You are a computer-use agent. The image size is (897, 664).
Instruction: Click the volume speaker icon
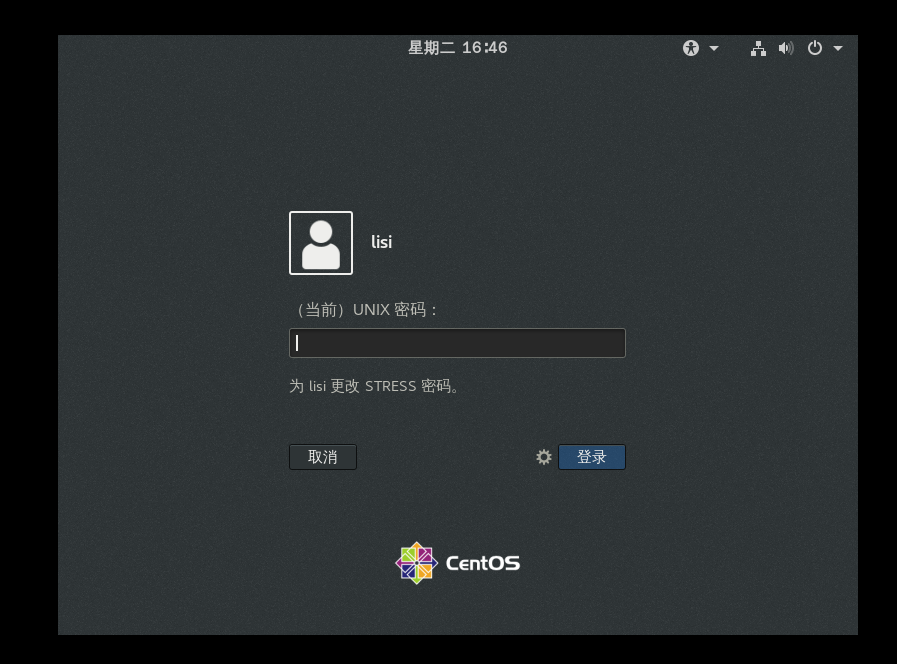[786, 48]
